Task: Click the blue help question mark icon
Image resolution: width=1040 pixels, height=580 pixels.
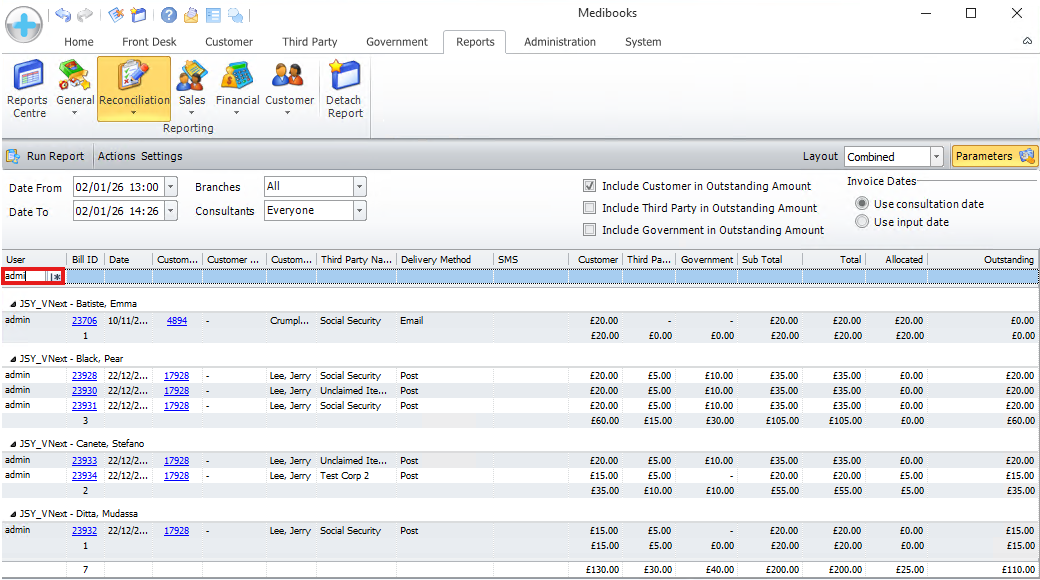Action: (169, 15)
